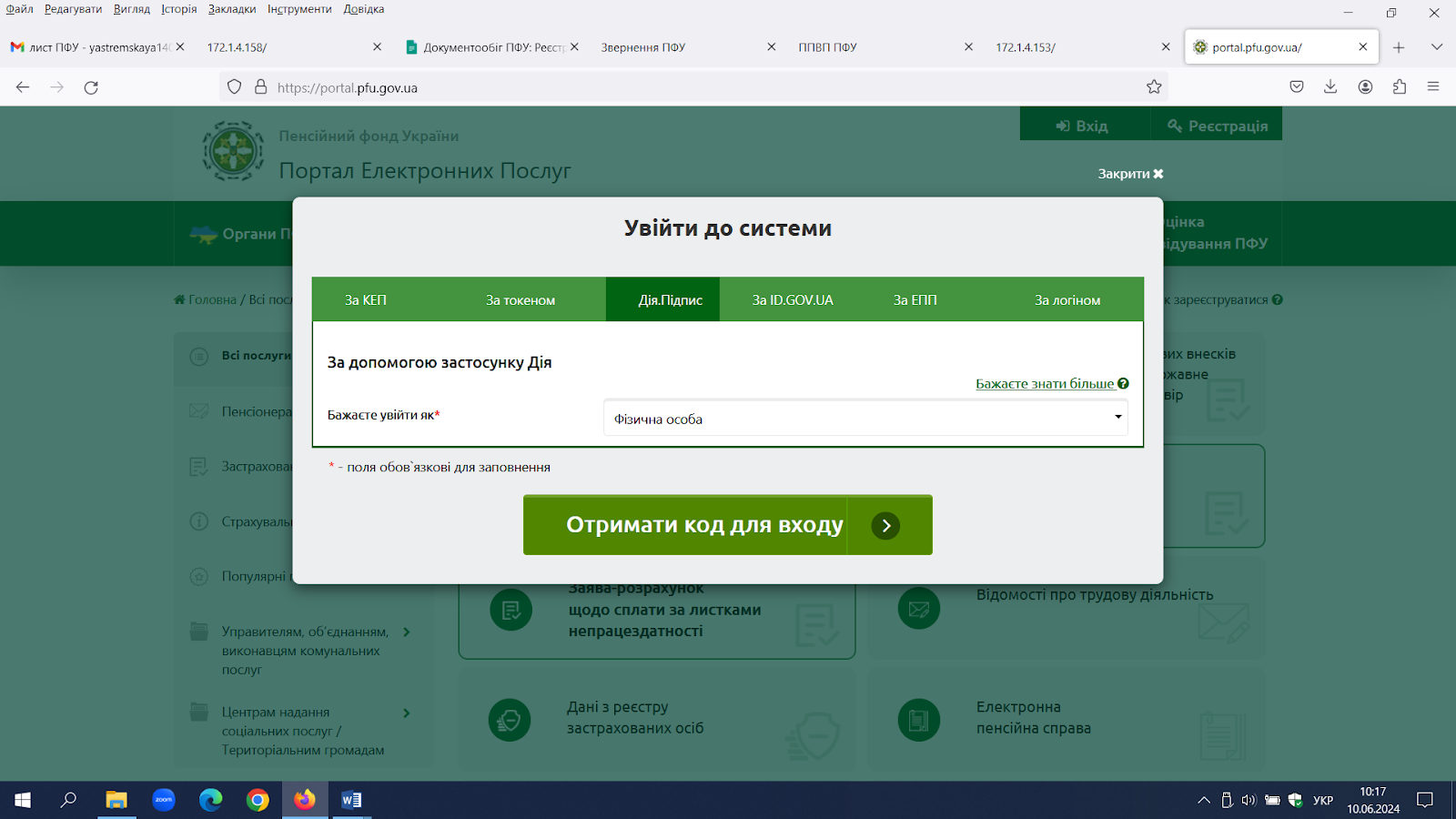Open the volume speaker tray icon
The height and width of the screenshot is (819, 1456).
click(1249, 800)
